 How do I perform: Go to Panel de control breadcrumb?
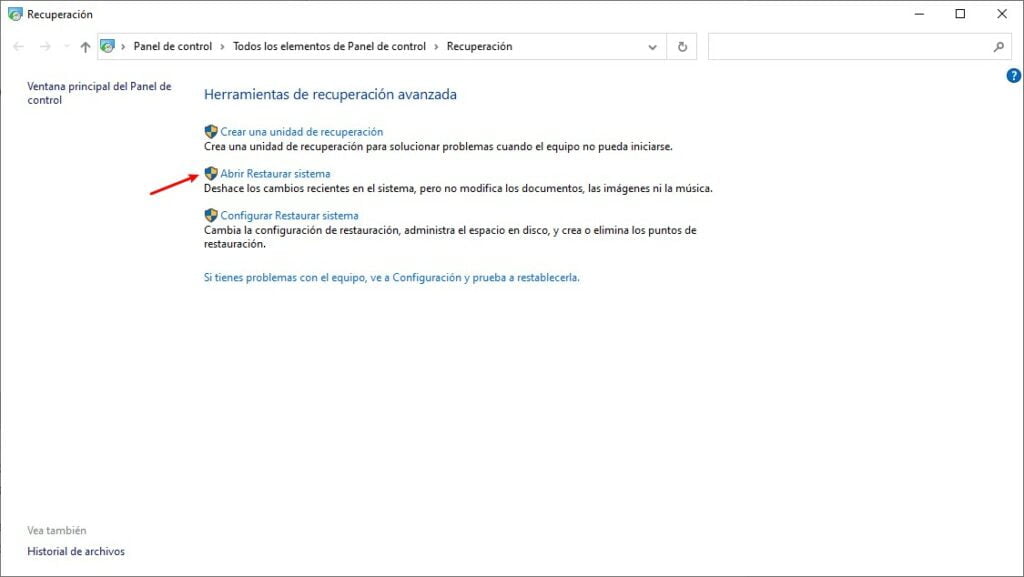[172, 46]
